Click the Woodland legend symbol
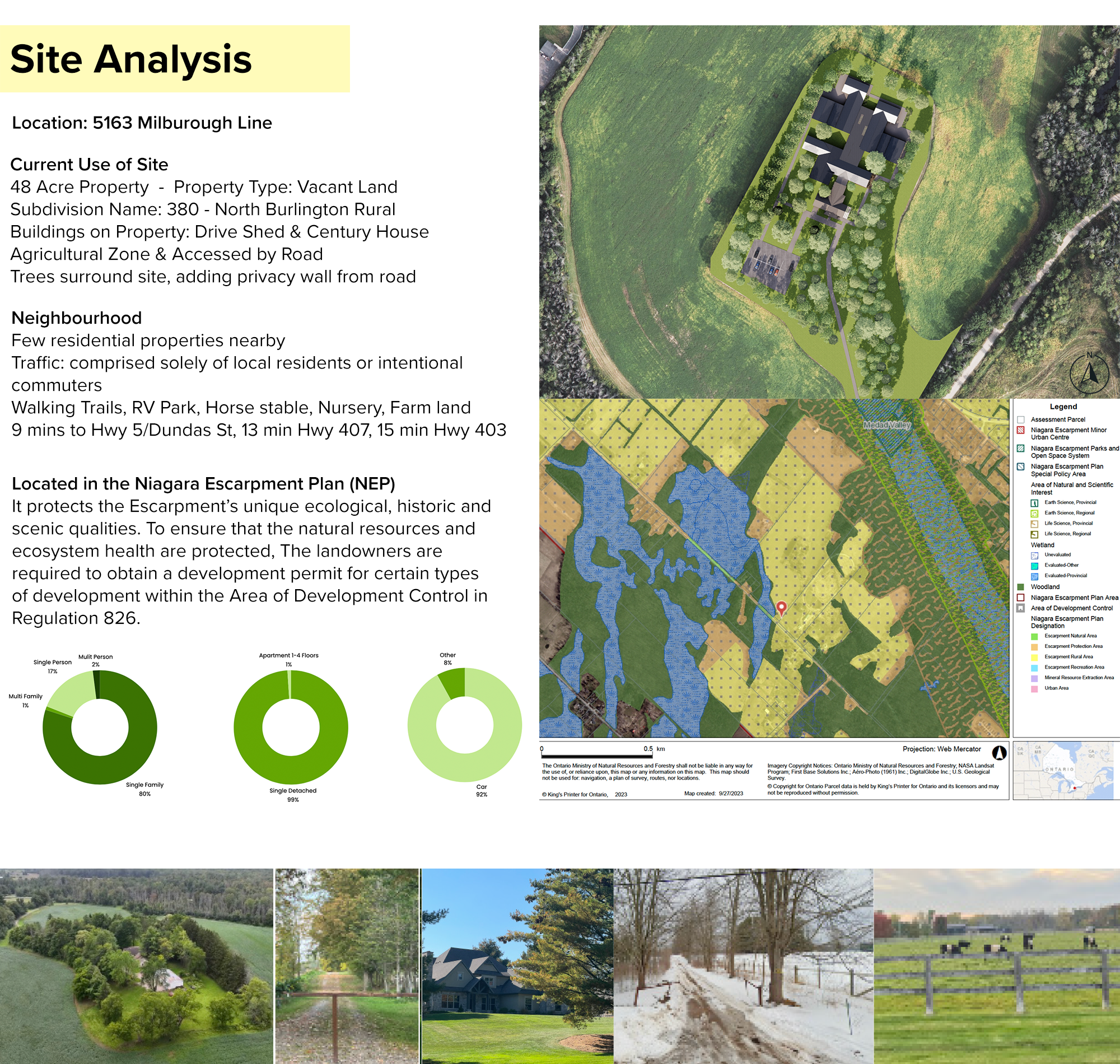The image size is (1120, 1064). [1020, 587]
